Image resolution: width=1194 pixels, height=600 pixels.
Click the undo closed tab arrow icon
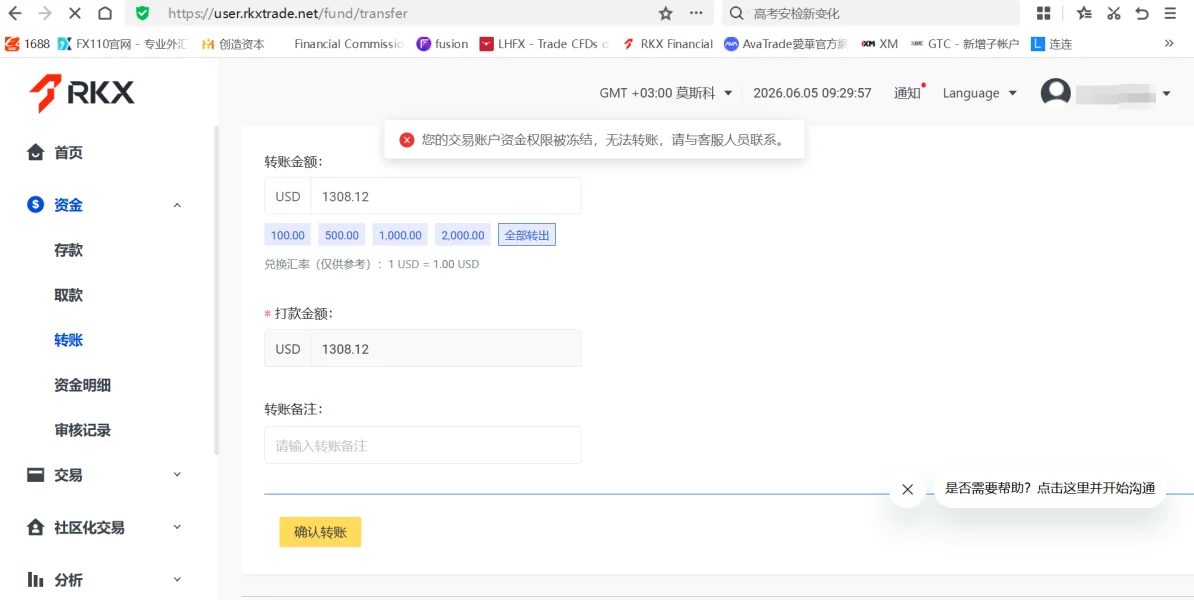click(1141, 13)
